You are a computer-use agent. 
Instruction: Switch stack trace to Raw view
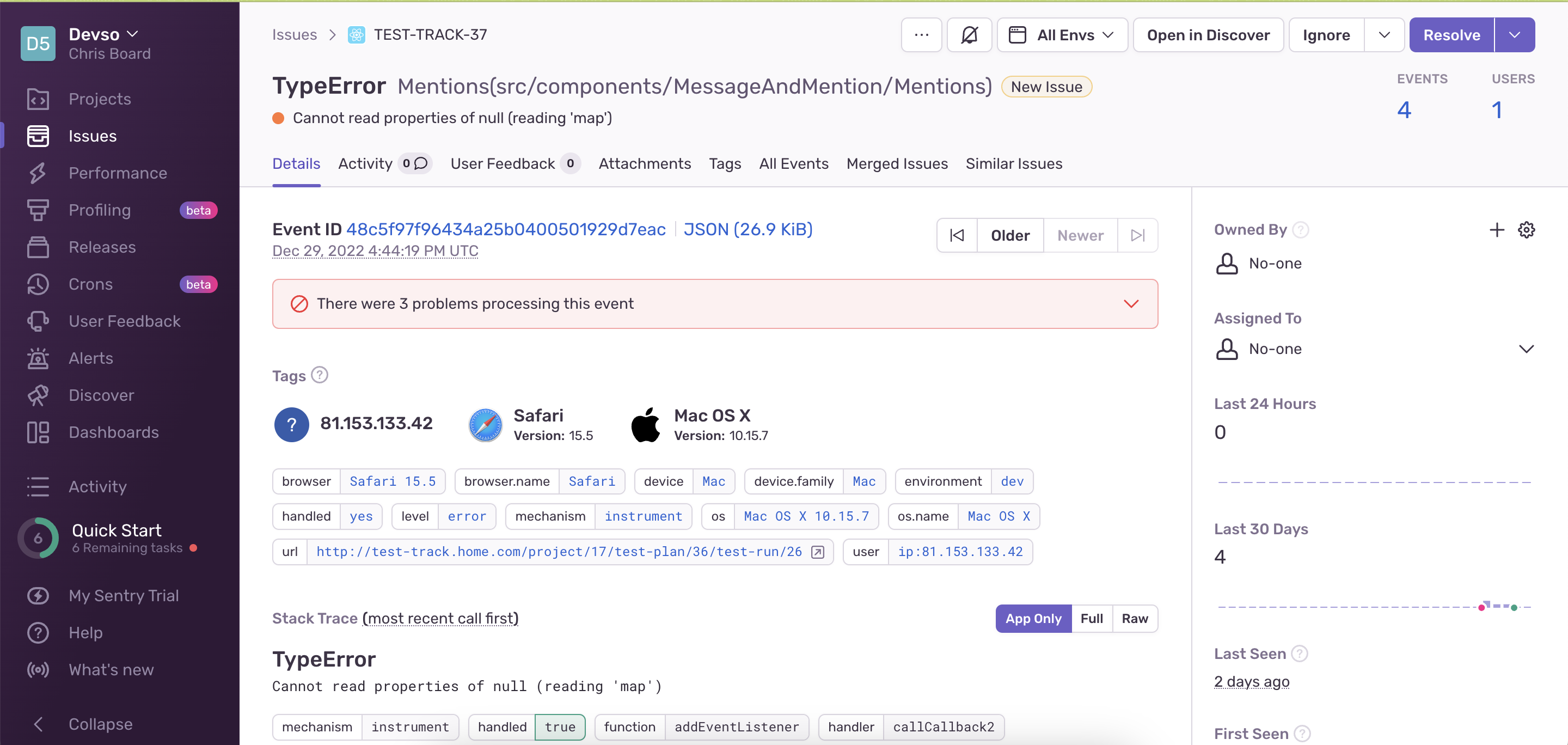(x=1135, y=619)
